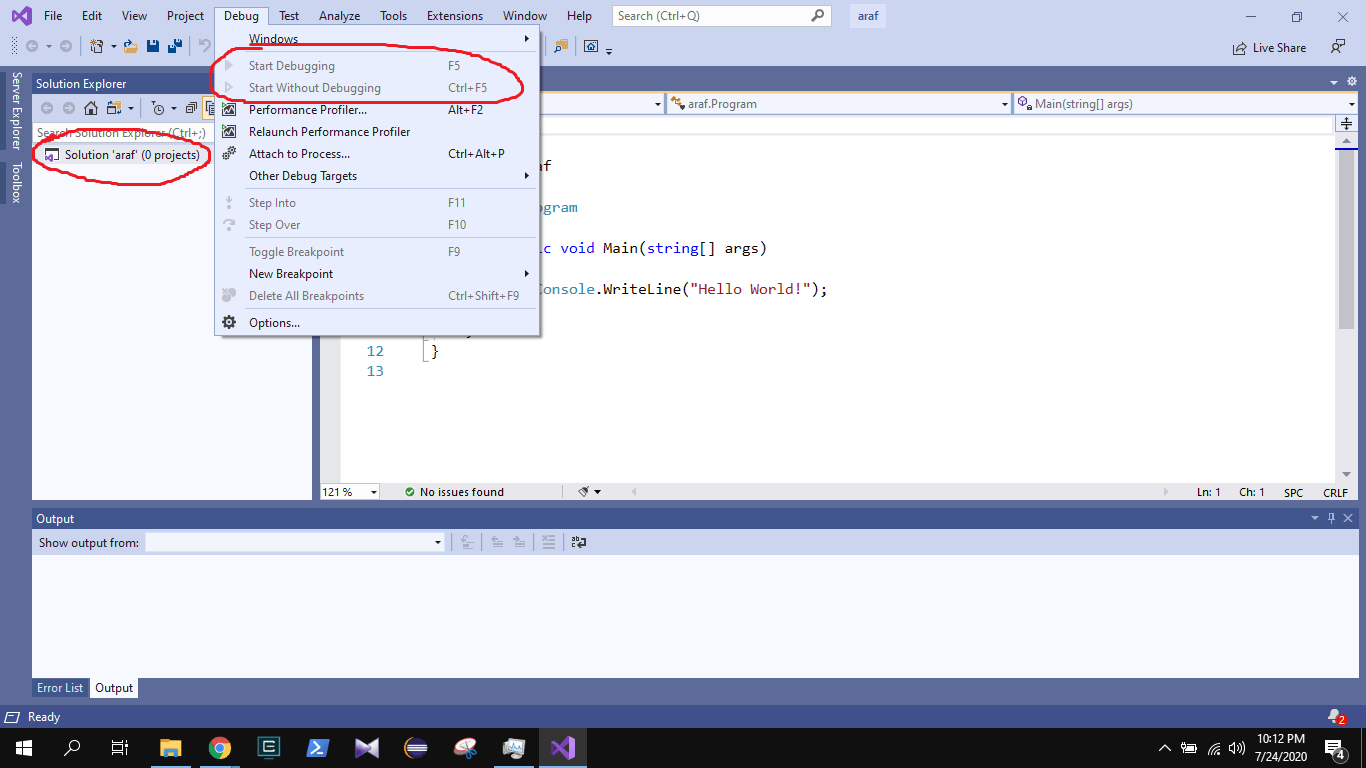Viewport: 1366px width, 768px height.
Task: Click the Collapse All icon in Solution Explorer
Action: [191, 108]
